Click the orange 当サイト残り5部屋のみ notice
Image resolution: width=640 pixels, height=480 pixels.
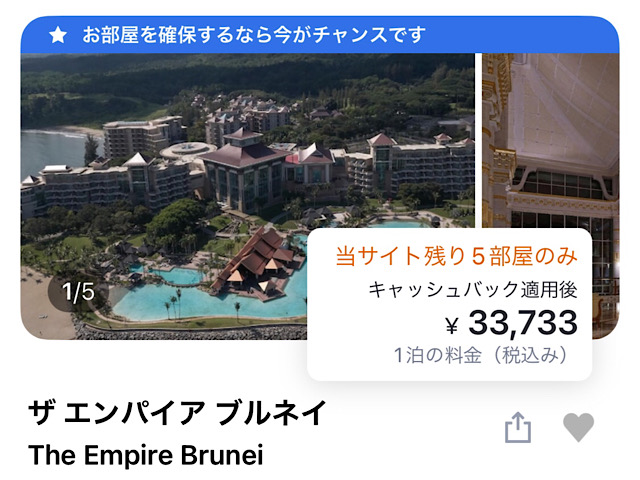456,256
